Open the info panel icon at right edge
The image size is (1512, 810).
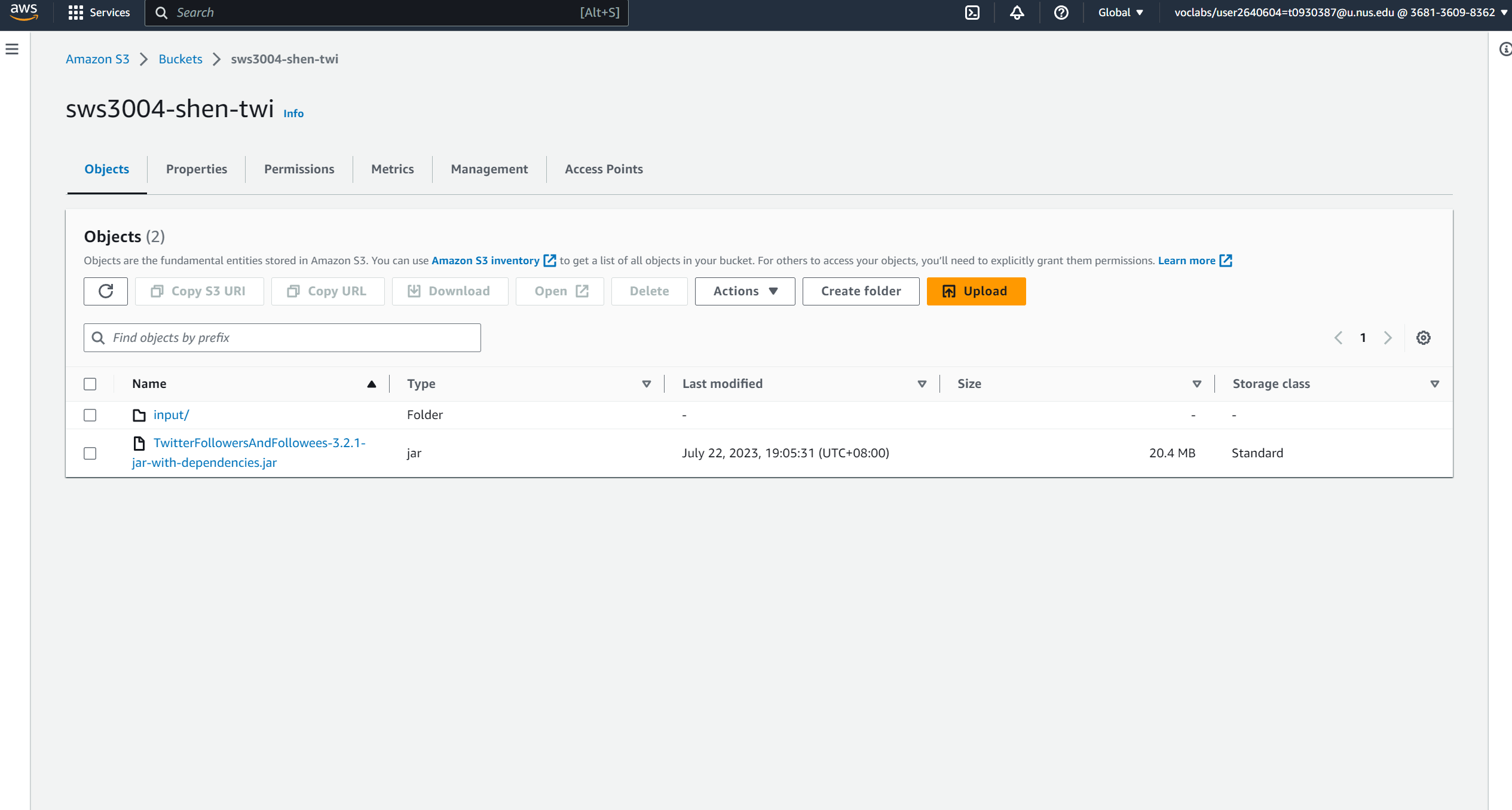pos(1505,49)
